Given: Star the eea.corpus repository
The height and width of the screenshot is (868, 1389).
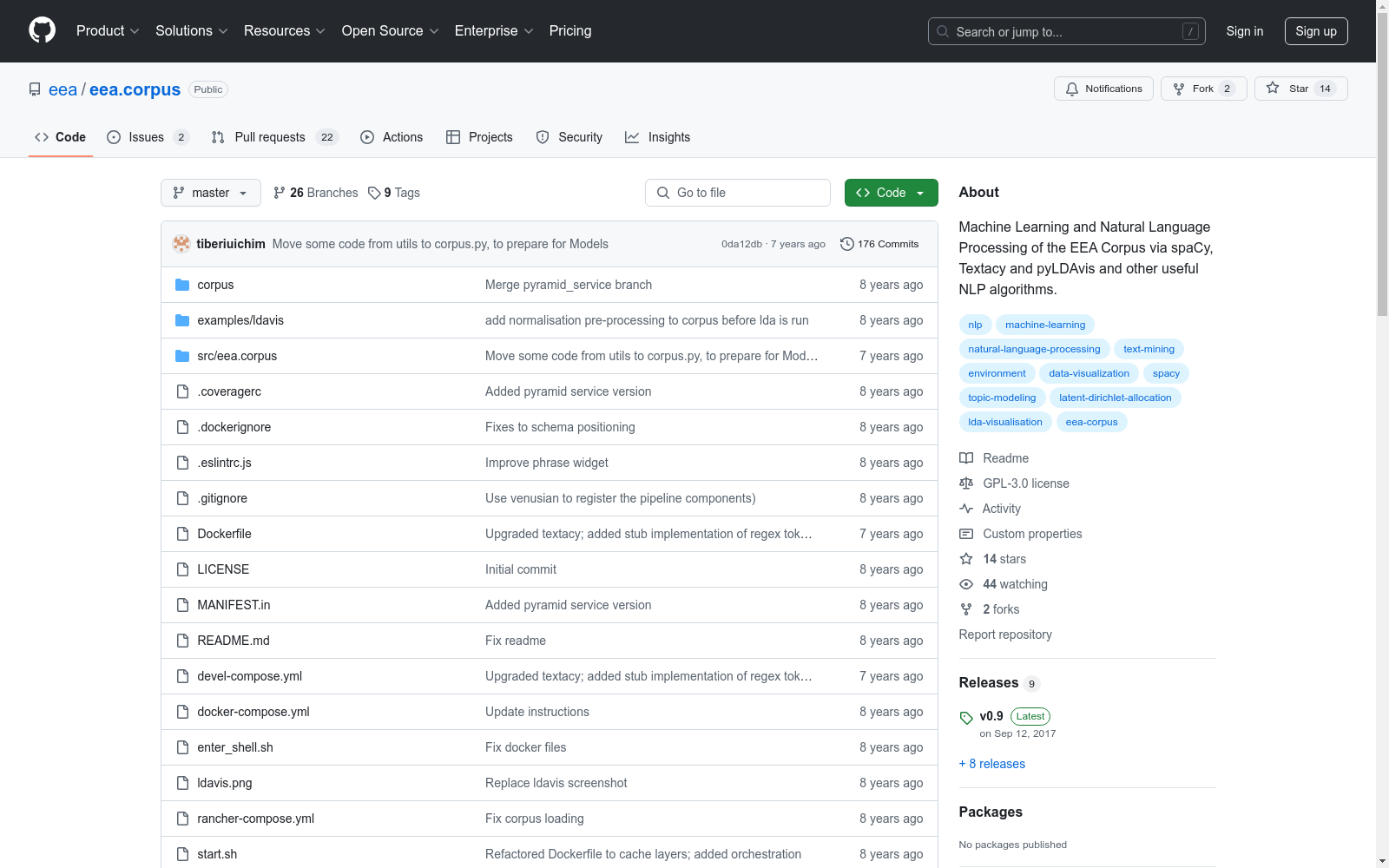Looking at the screenshot, I should pos(1301,89).
